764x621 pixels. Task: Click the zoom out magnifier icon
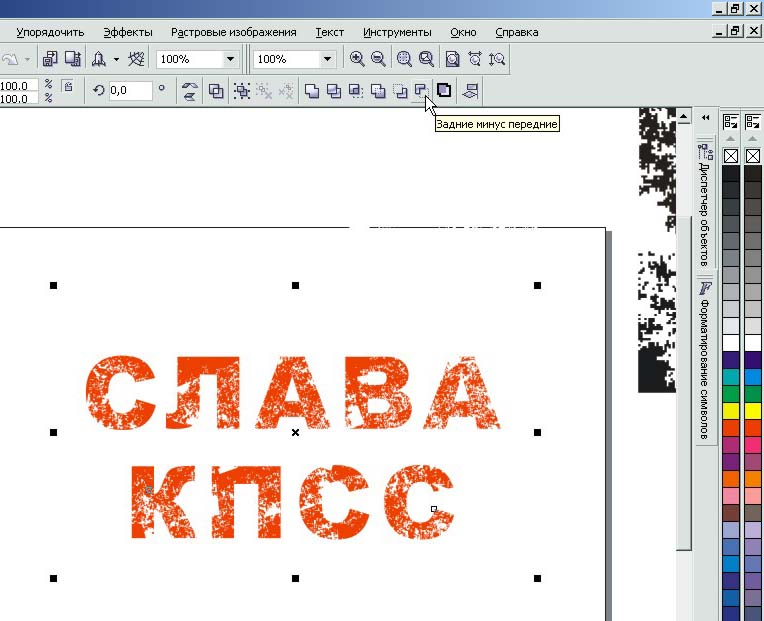378,59
